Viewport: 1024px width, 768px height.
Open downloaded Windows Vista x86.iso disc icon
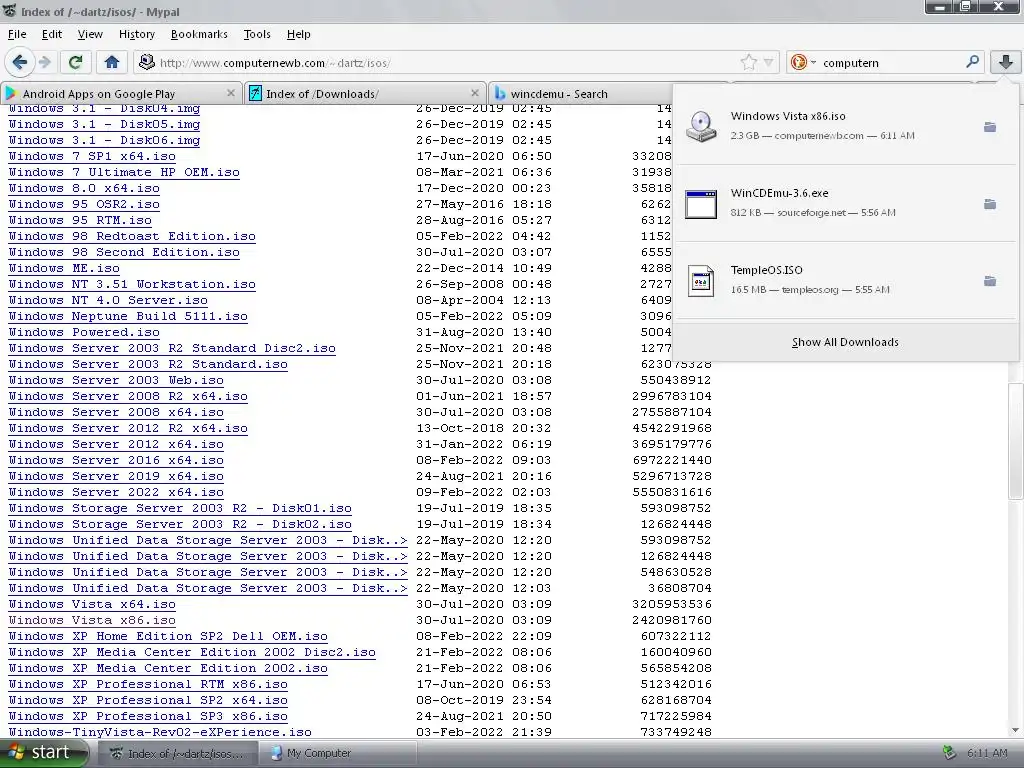click(701, 126)
